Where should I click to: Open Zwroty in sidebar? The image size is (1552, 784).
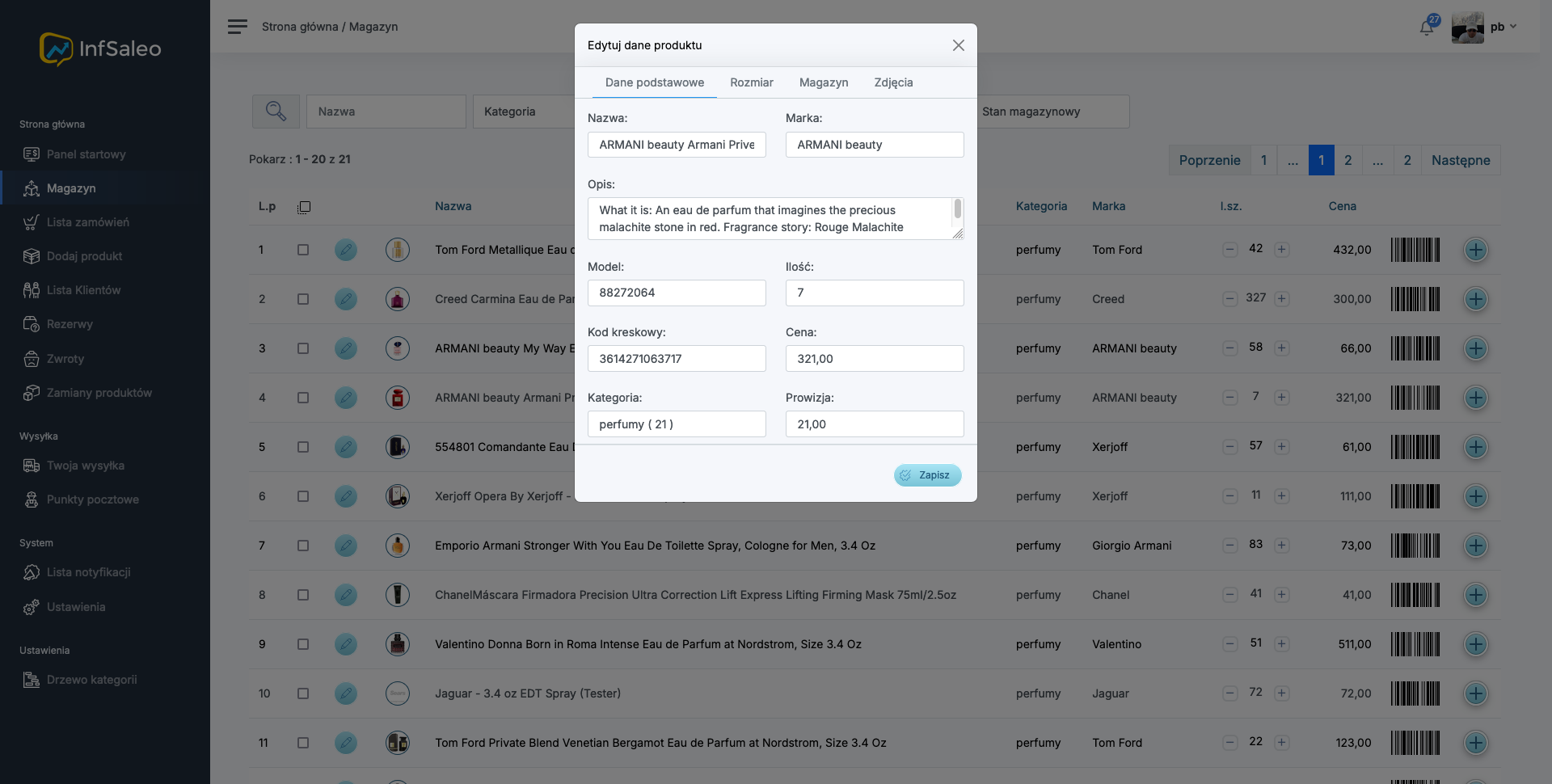tap(65, 359)
